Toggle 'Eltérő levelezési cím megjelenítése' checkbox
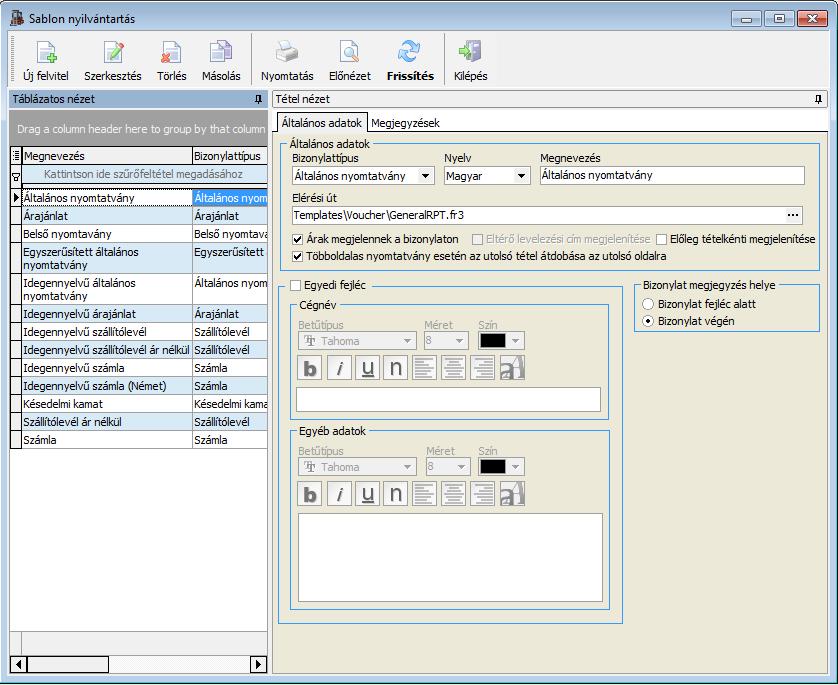 tap(477, 239)
